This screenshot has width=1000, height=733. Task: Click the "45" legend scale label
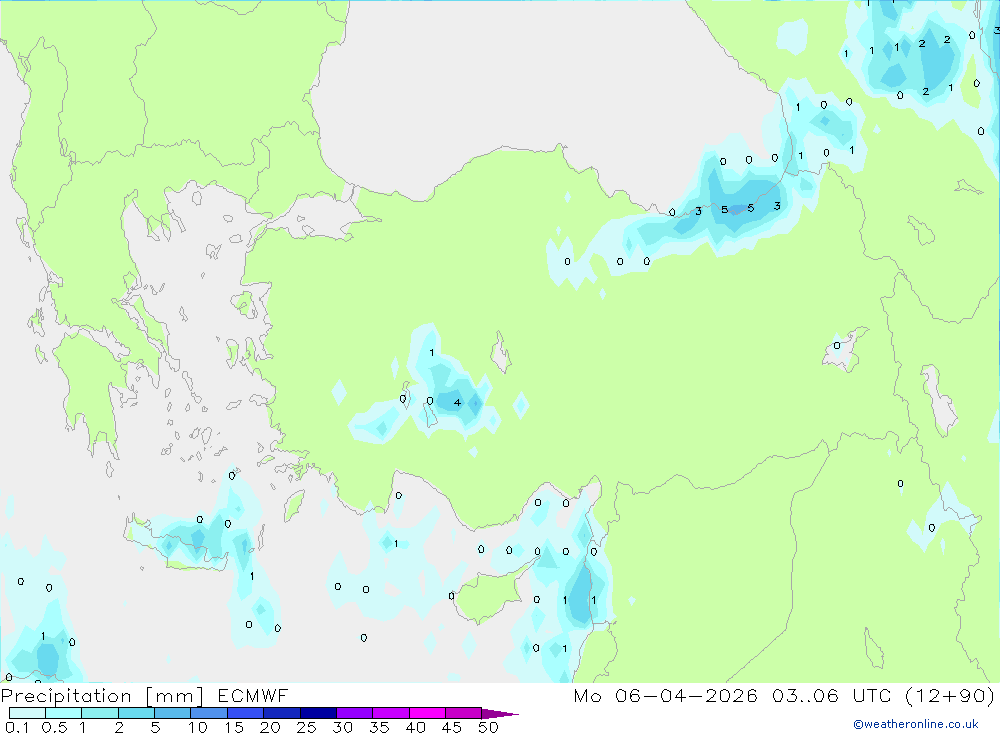pos(452,727)
